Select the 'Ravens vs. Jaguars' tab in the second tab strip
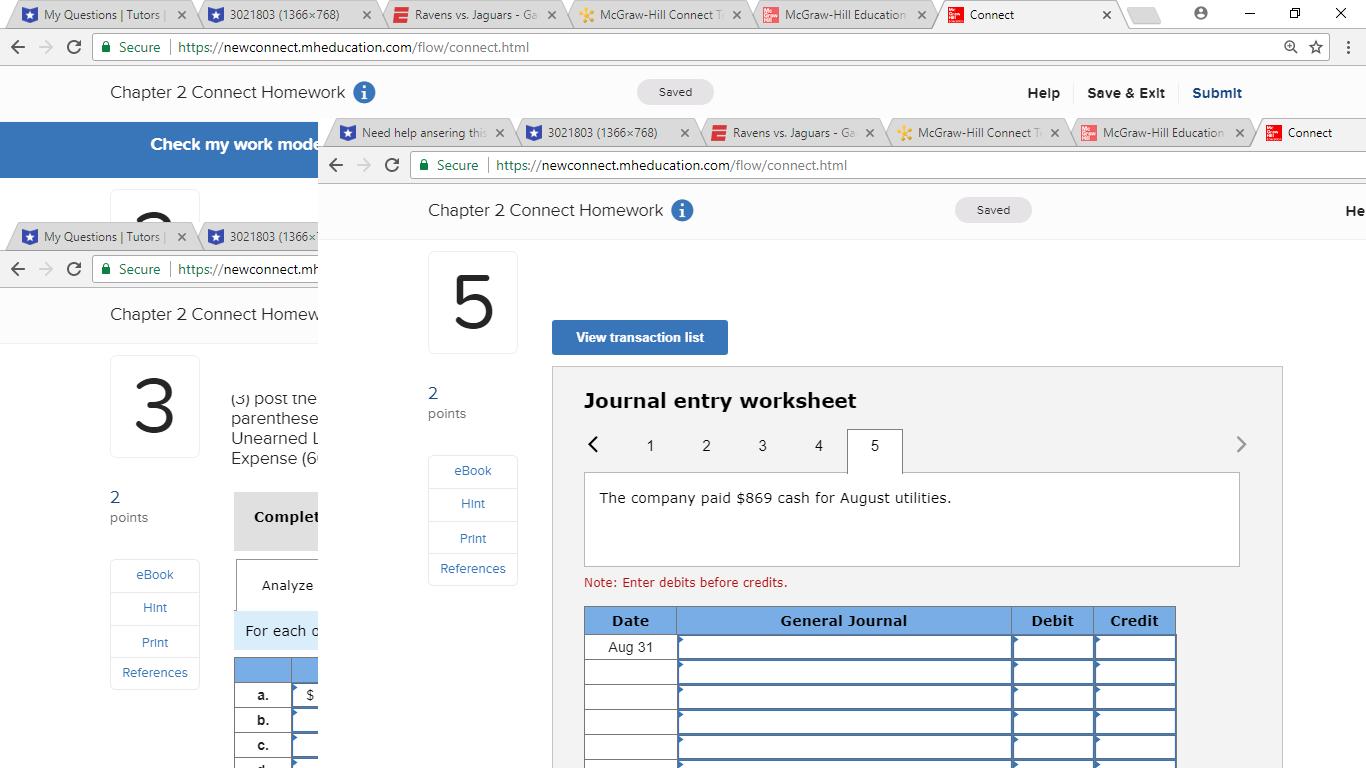 [x=793, y=133]
